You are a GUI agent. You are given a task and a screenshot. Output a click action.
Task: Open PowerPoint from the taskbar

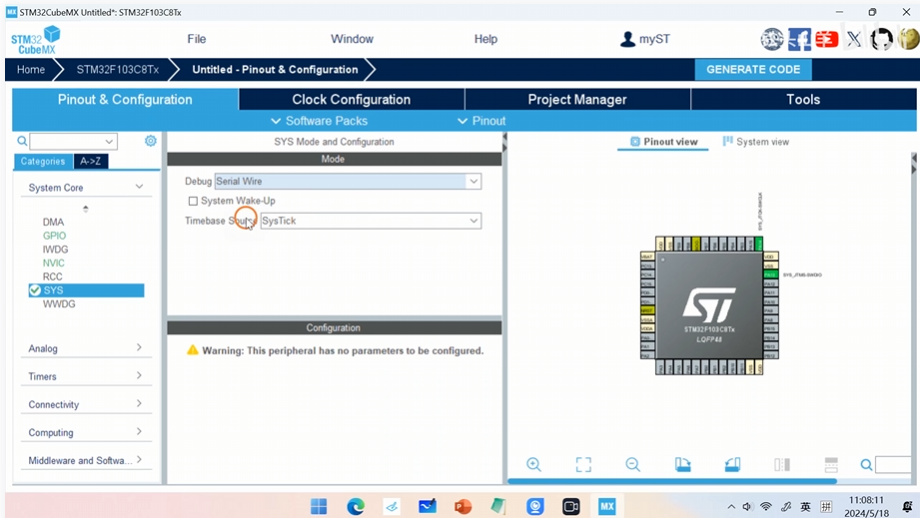tap(463, 506)
